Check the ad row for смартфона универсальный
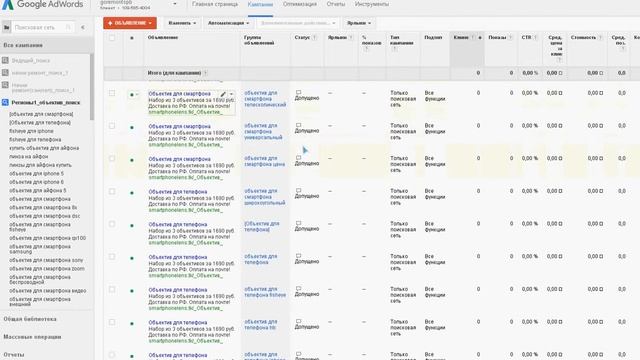The width and height of the screenshot is (640, 360). pos(112,126)
